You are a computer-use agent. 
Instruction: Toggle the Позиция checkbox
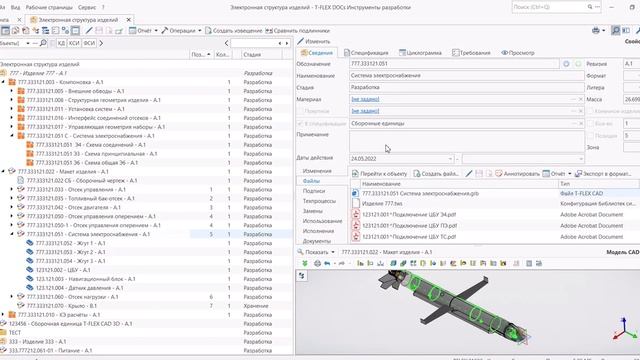pos(591,136)
